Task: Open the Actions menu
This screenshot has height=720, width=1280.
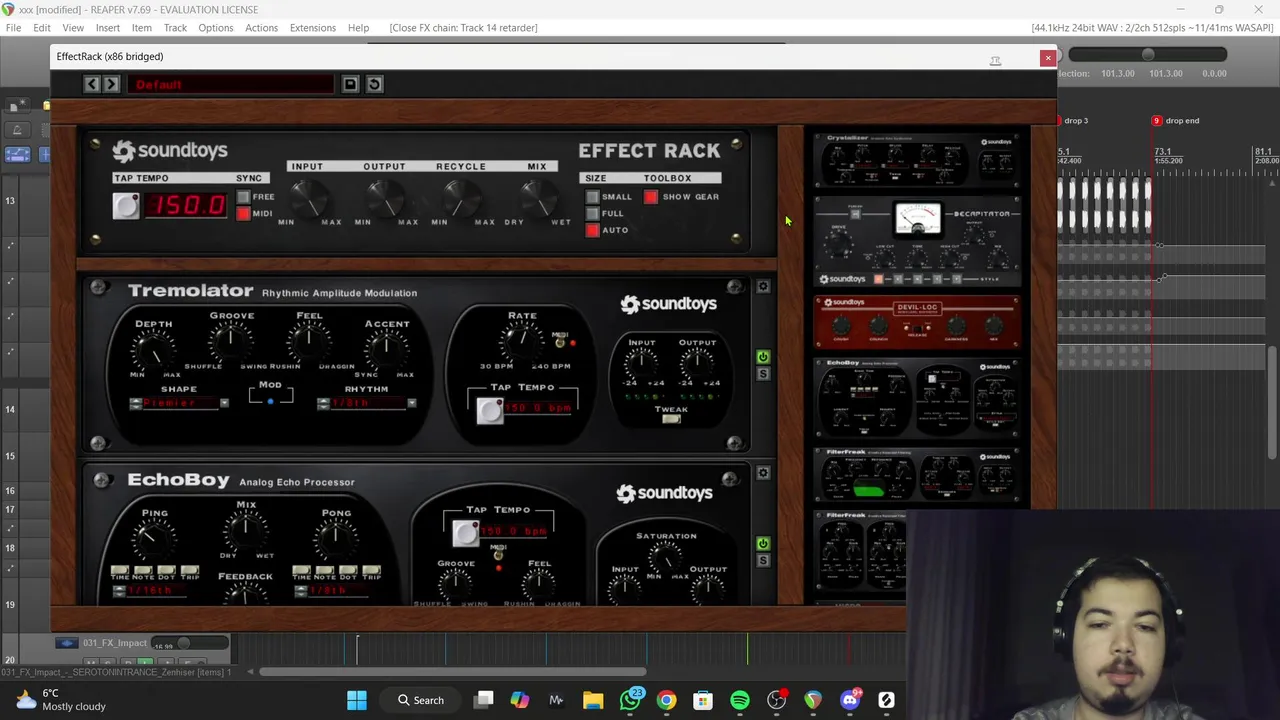Action: pyautogui.click(x=262, y=28)
